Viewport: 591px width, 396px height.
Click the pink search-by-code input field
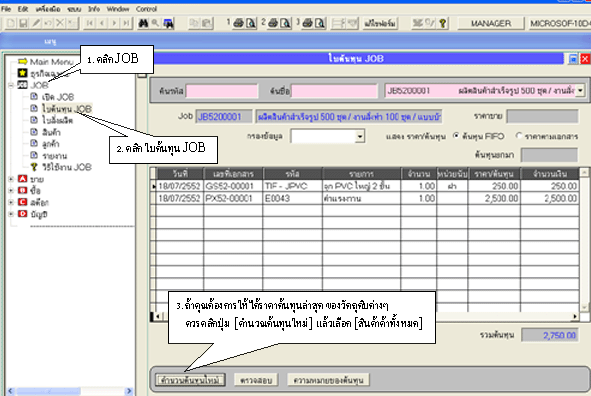tap(222, 91)
